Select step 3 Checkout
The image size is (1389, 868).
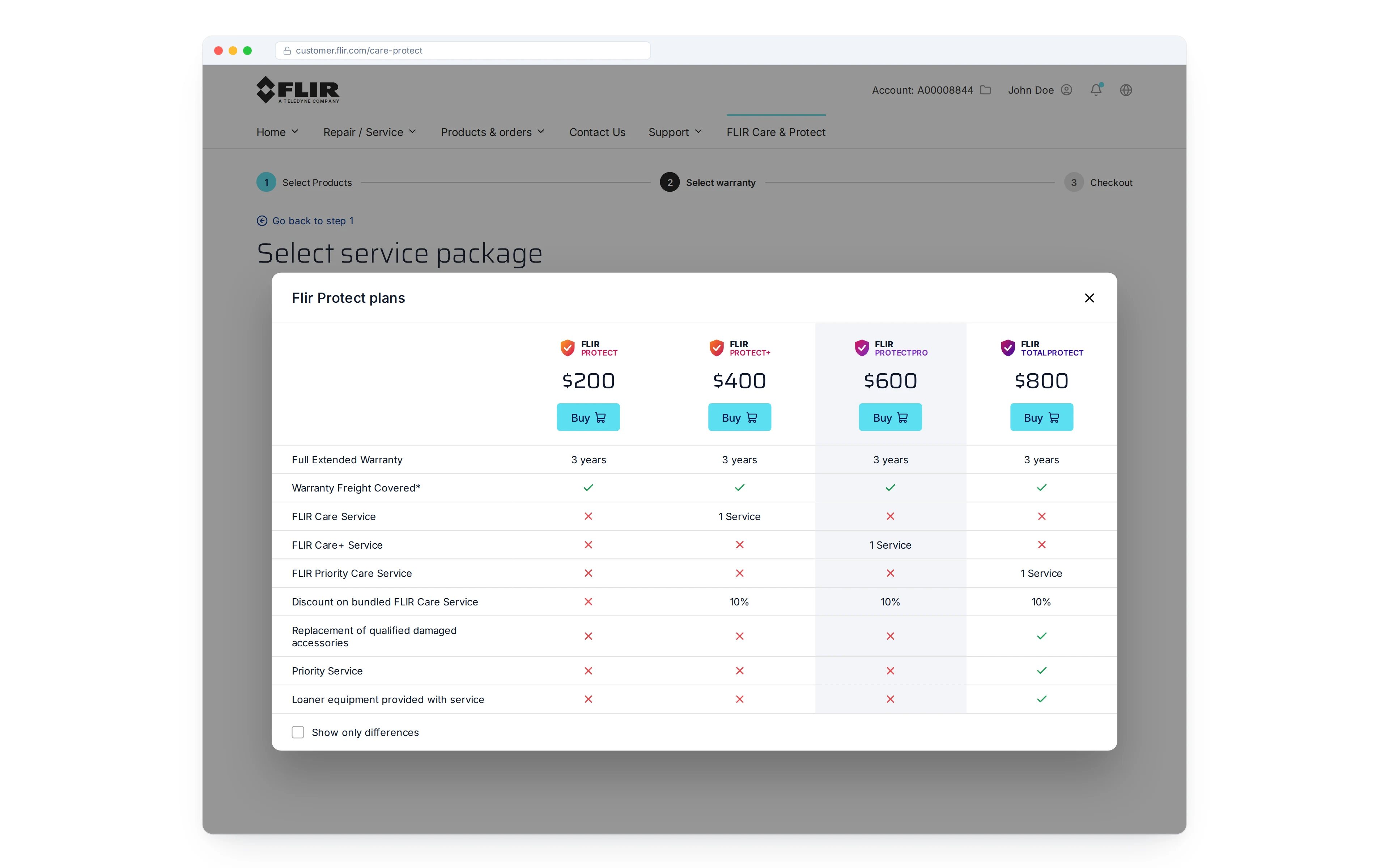point(1098,183)
